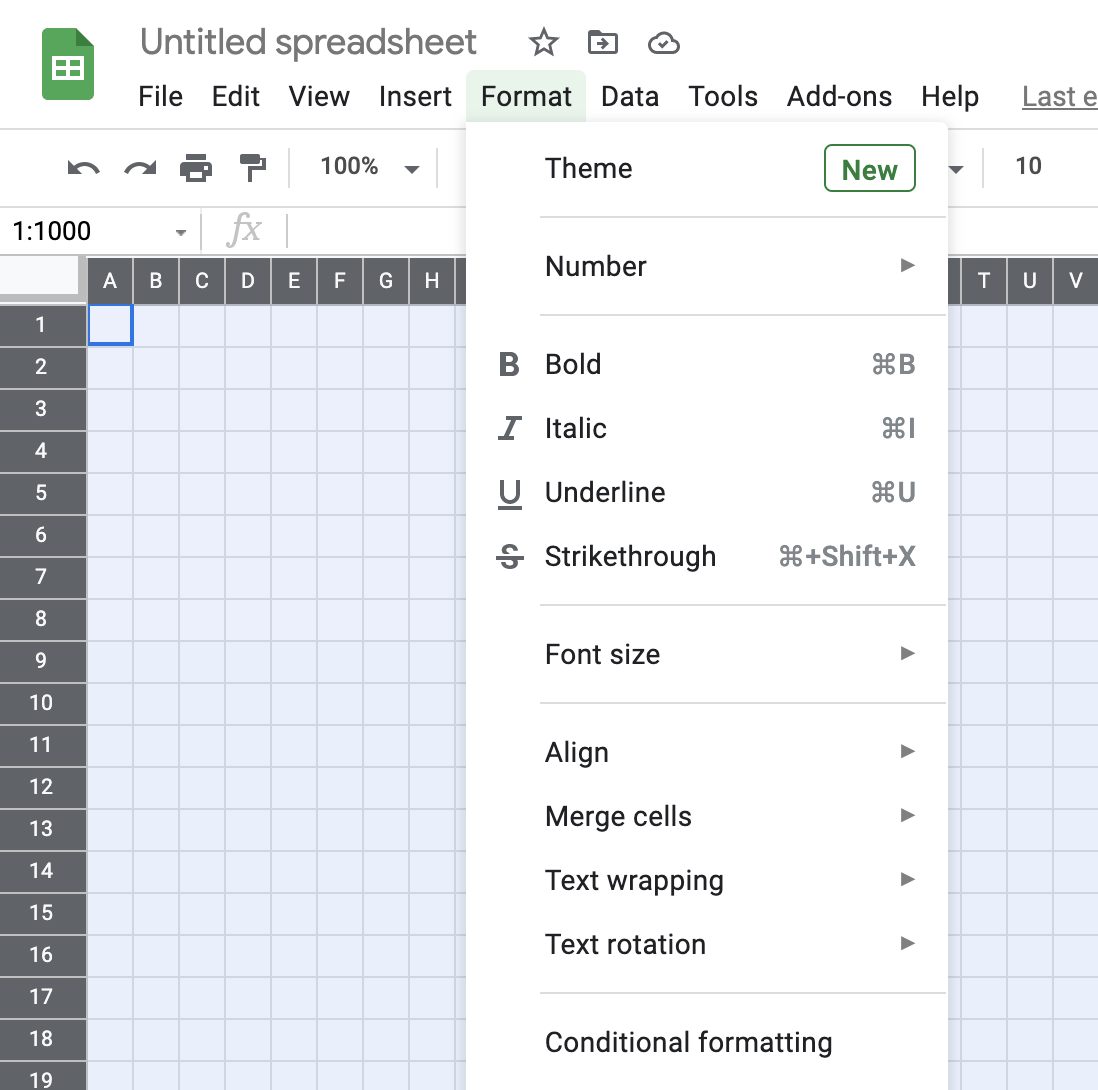
Task: Open the Print icon
Action: click(196, 167)
